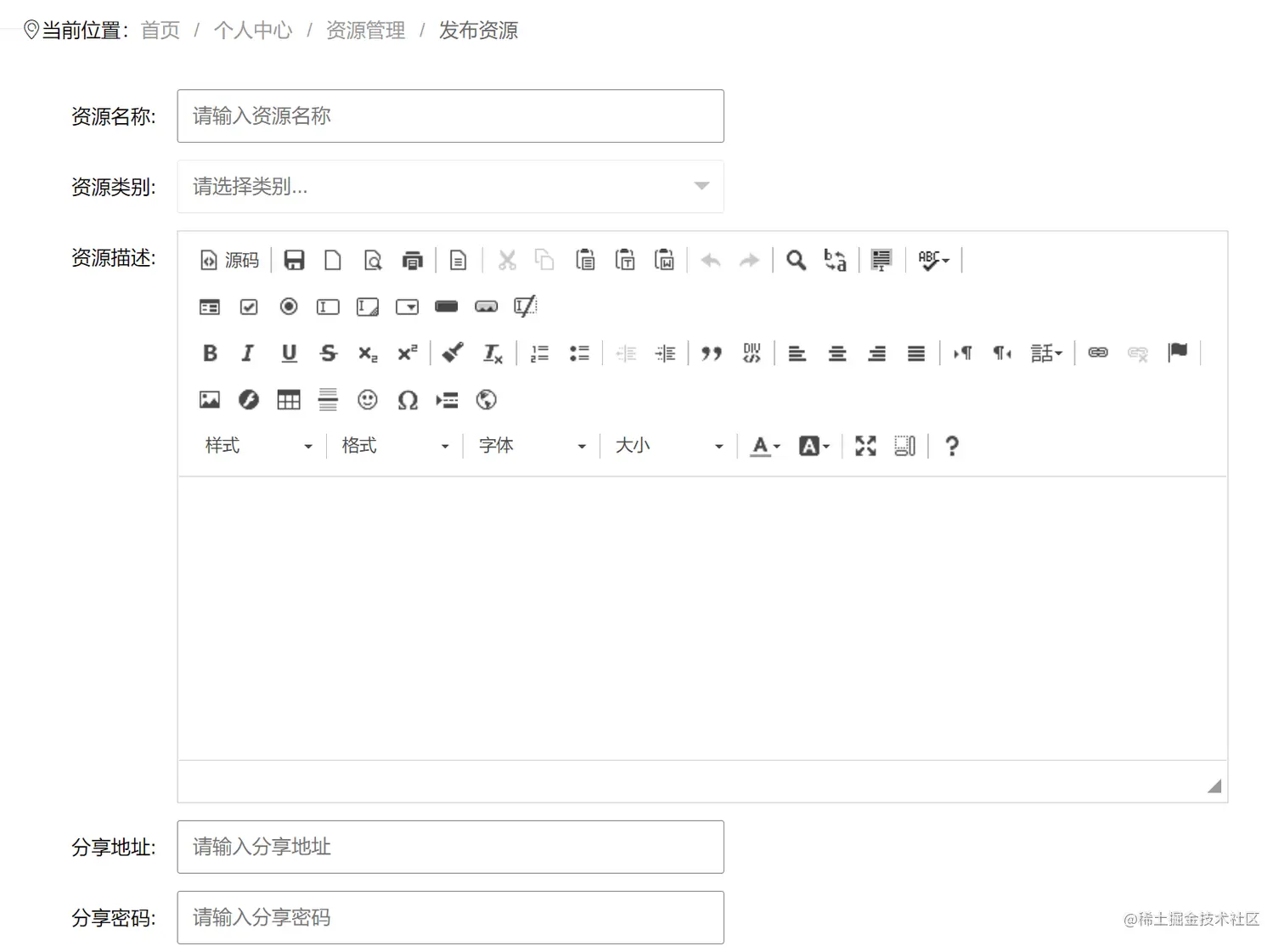Toggle numbered list

539,353
